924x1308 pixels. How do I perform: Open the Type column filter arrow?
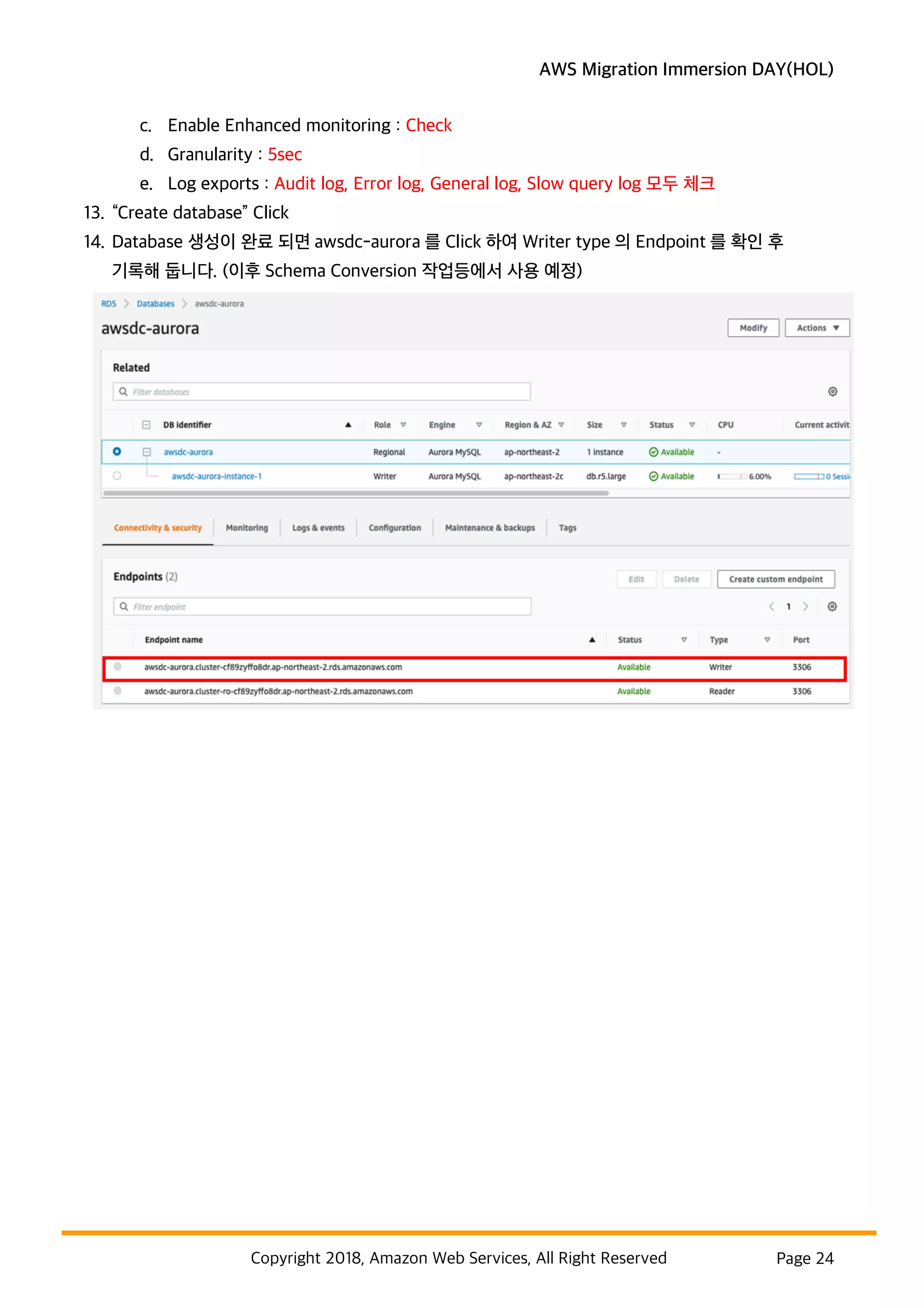tap(767, 640)
